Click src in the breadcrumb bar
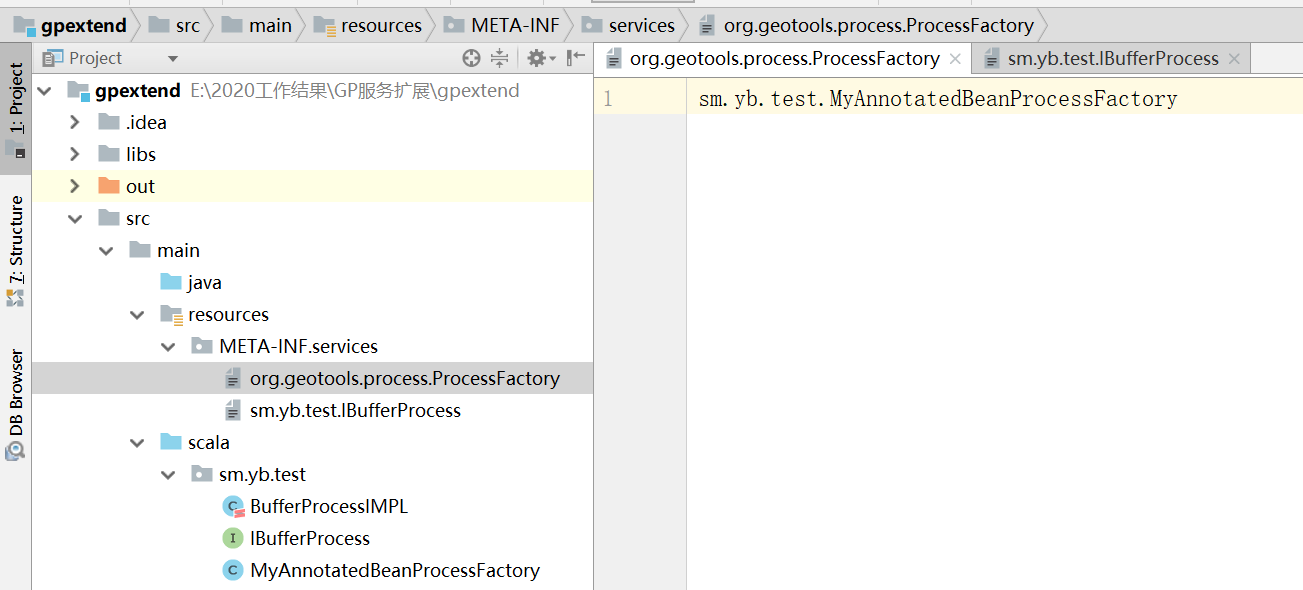 pos(176,25)
